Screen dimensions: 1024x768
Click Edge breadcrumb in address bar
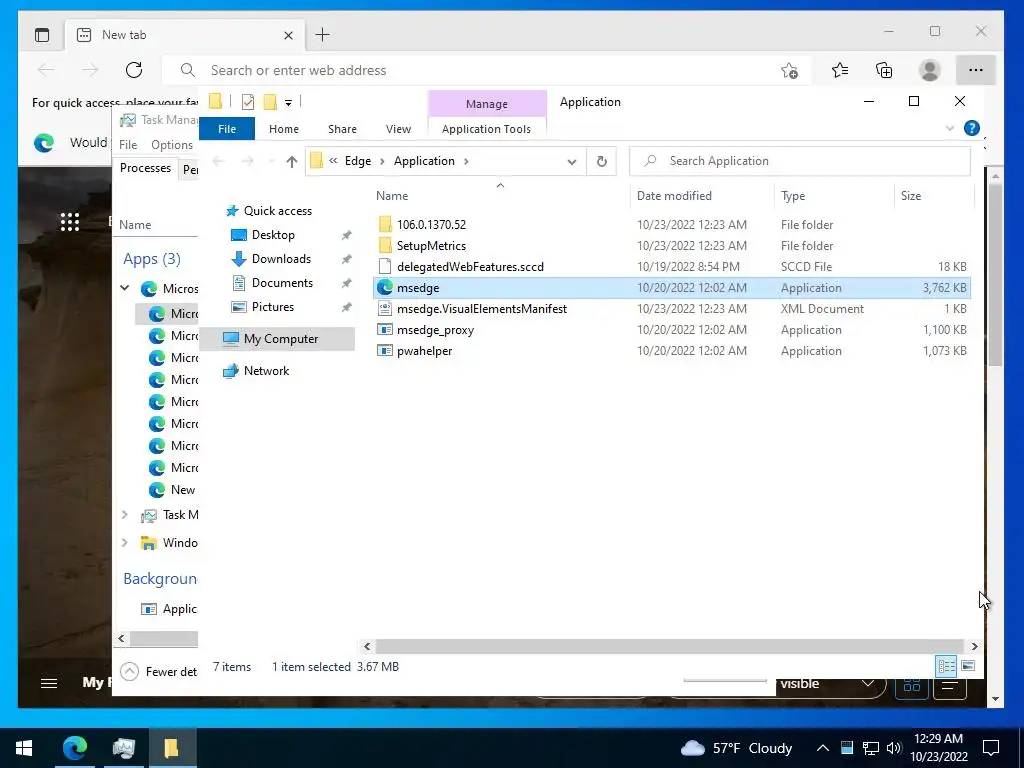tap(358, 161)
